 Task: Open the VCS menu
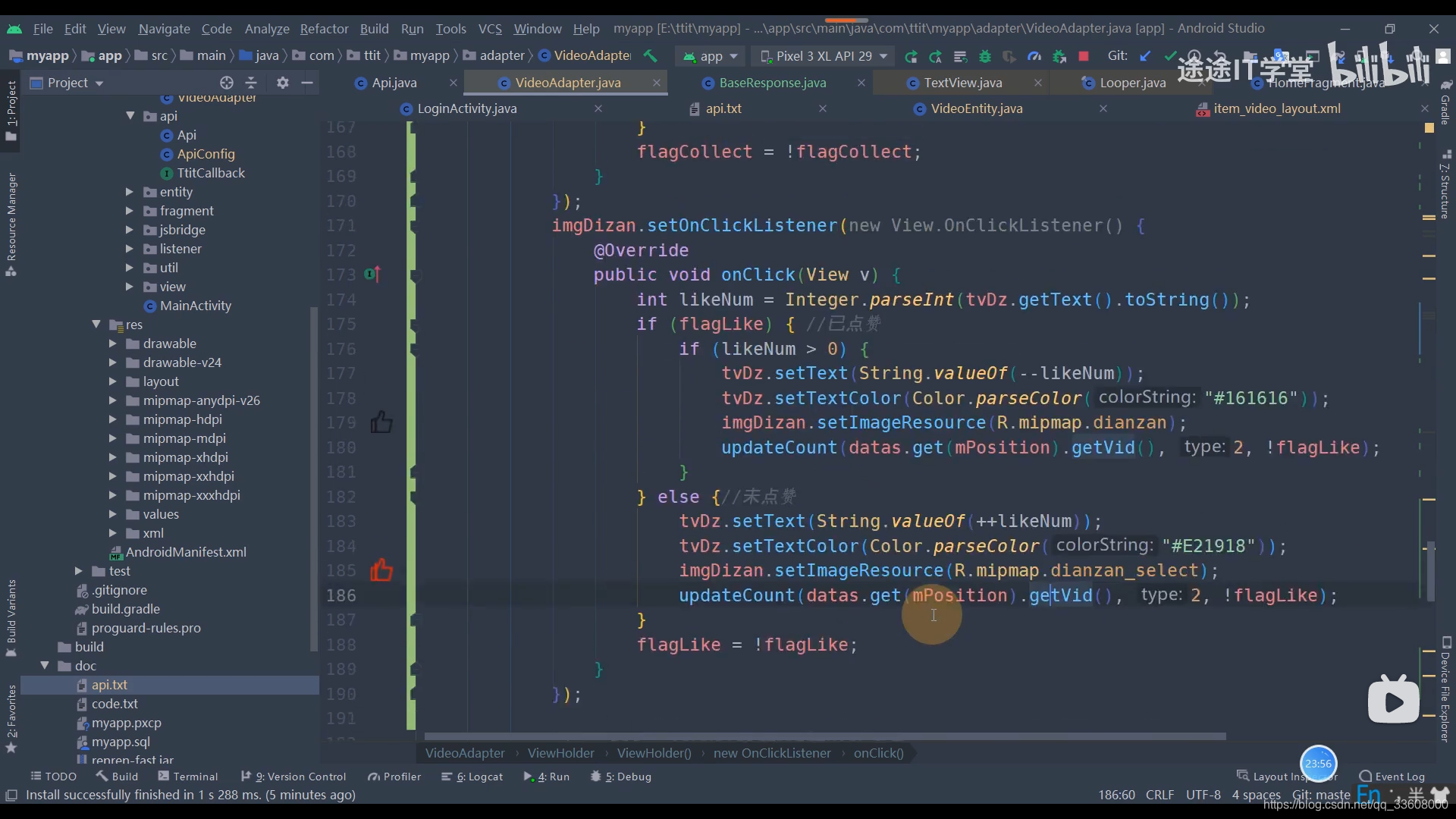(490, 28)
